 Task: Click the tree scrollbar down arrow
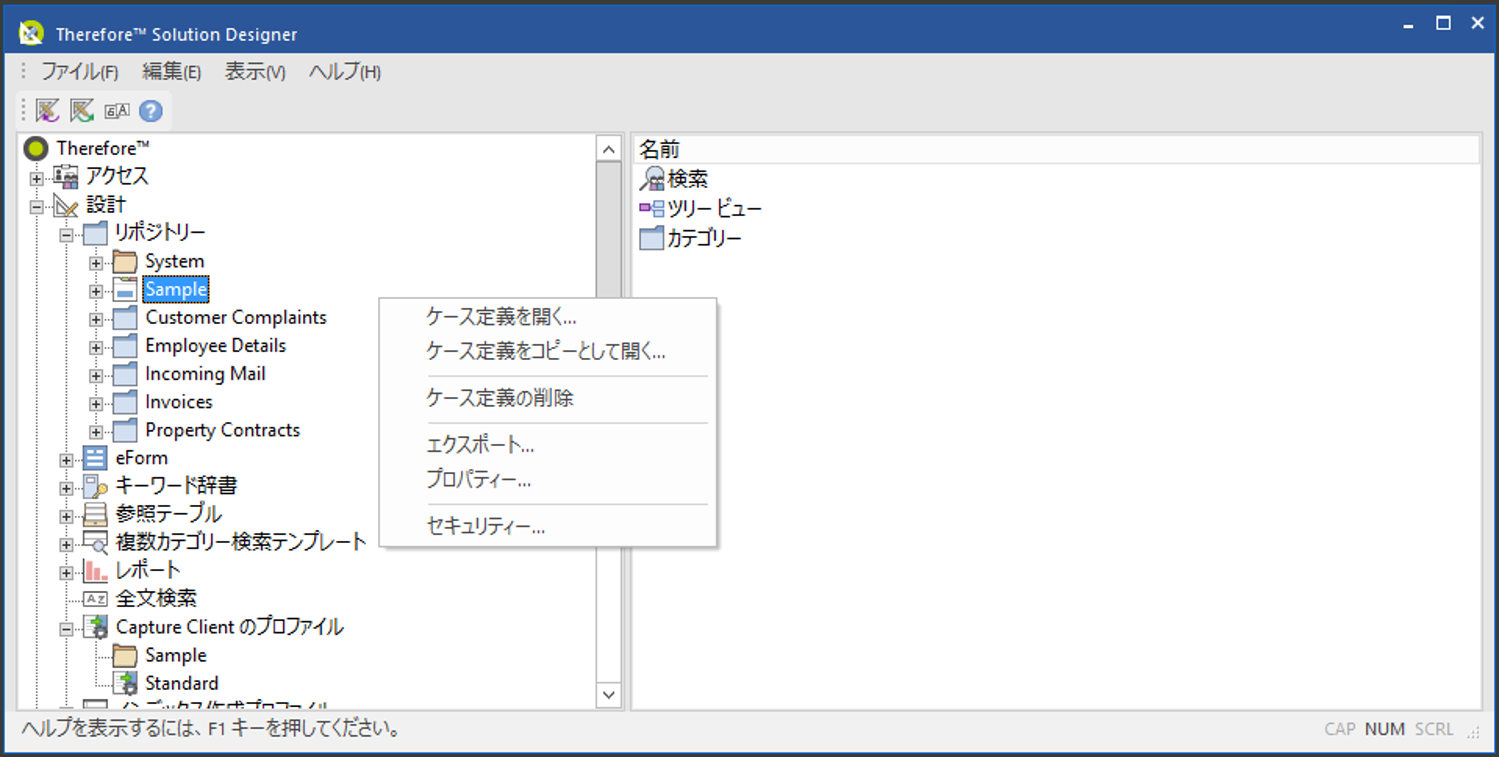pyautogui.click(x=608, y=694)
